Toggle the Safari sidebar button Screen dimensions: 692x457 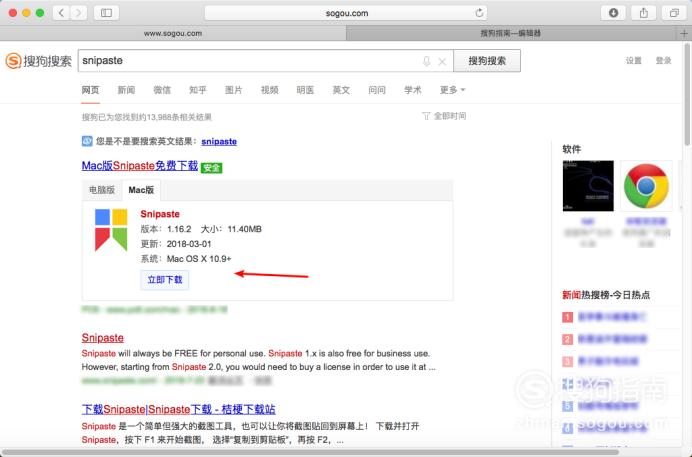tap(106, 13)
